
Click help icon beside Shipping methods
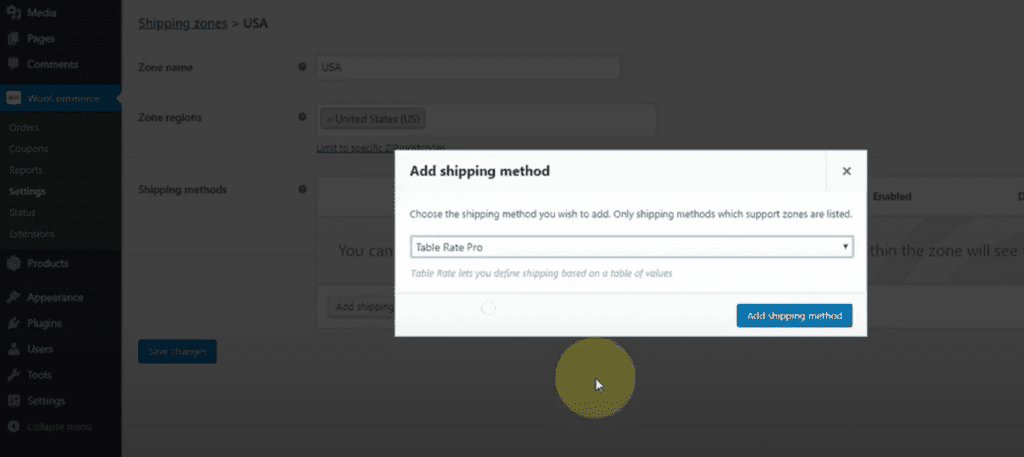point(302,189)
